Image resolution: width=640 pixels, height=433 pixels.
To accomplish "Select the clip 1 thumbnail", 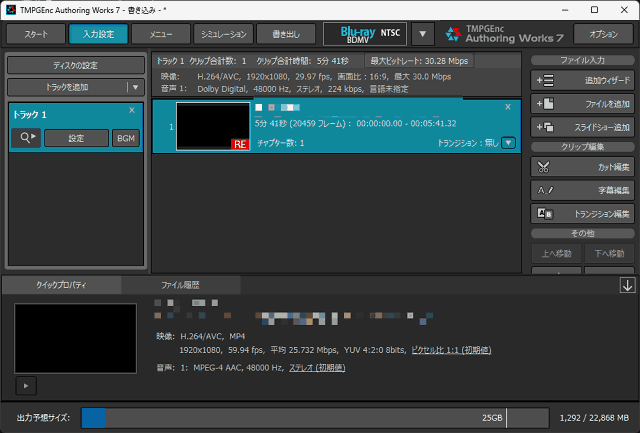I will click(x=213, y=127).
